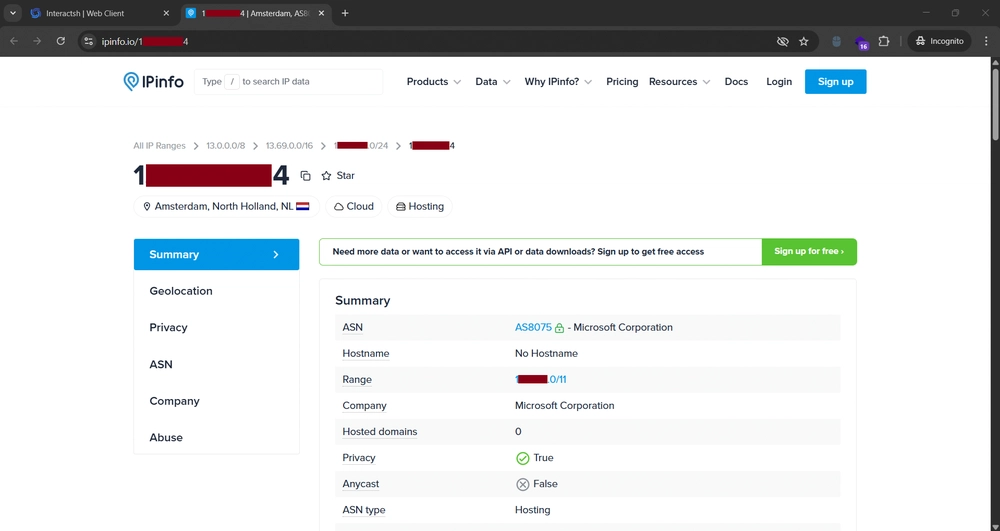This screenshot has height=531, width=1000.
Task: Reload the page
Action: [x=61, y=41]
